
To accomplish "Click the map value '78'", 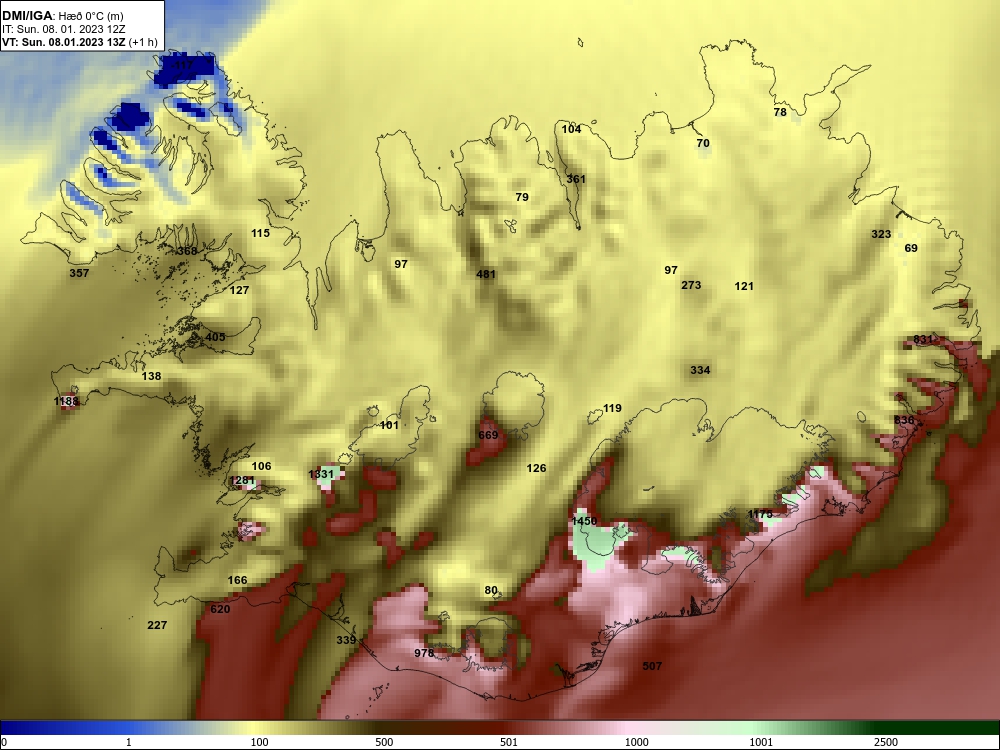I will (x=780, y=112).
